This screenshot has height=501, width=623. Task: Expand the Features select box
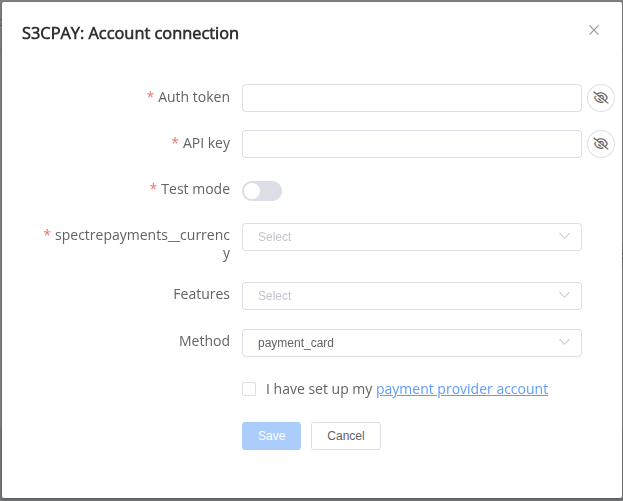[x=412, y=296]
